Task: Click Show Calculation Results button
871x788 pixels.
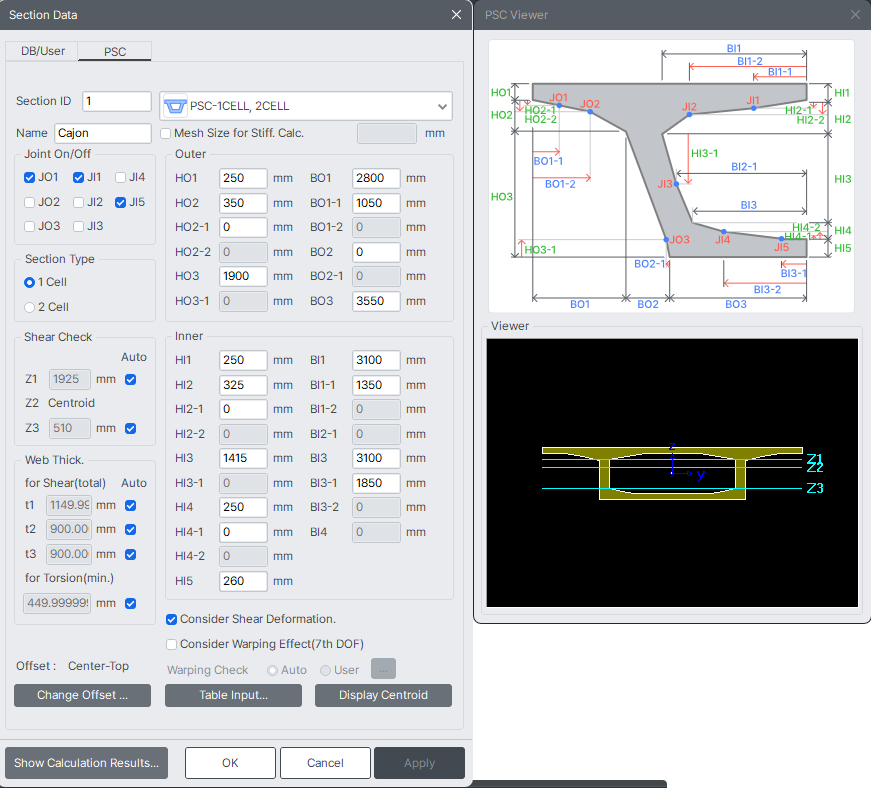Action: click(87, 763)
